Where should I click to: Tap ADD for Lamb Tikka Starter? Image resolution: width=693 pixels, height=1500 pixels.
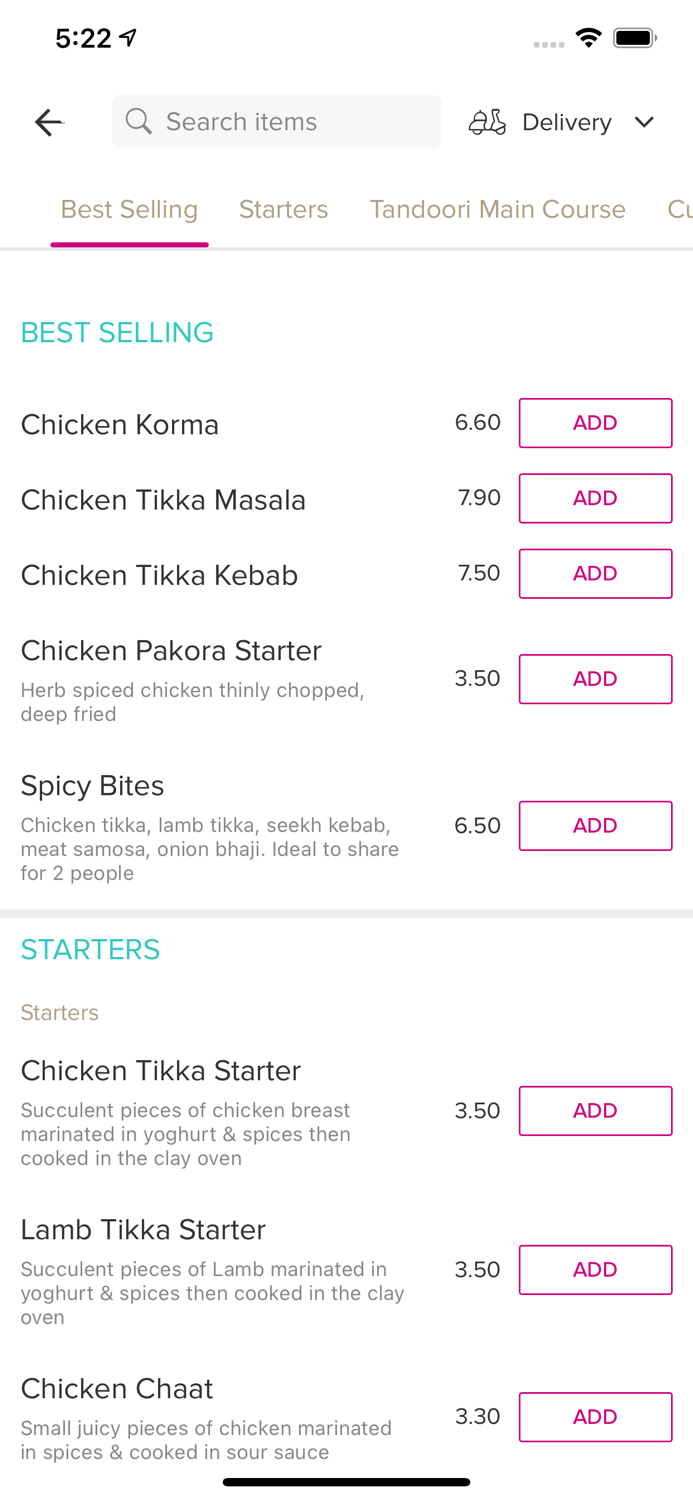click(595, 1270)
